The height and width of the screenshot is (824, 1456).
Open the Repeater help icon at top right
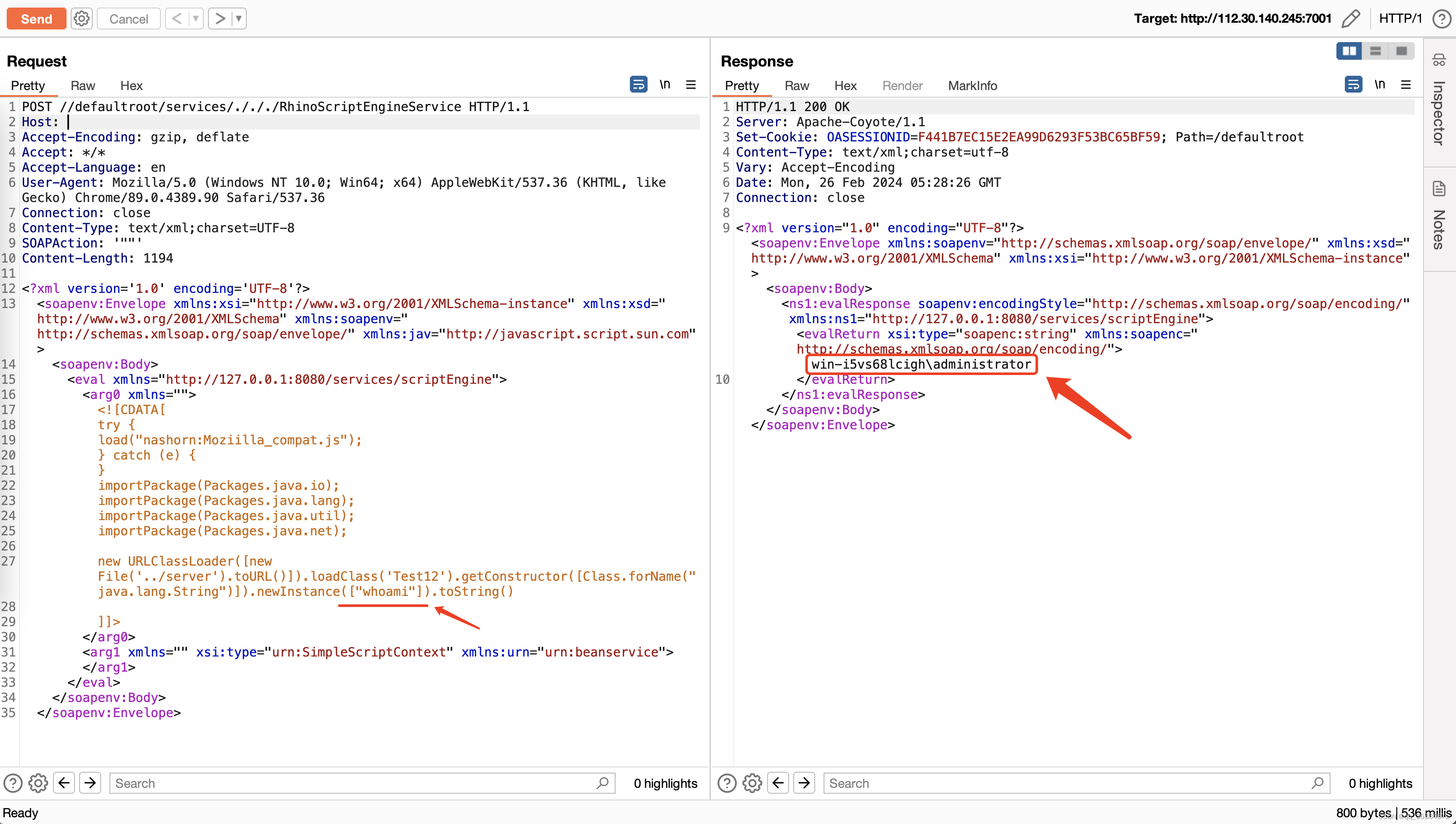coord(1441,18)
